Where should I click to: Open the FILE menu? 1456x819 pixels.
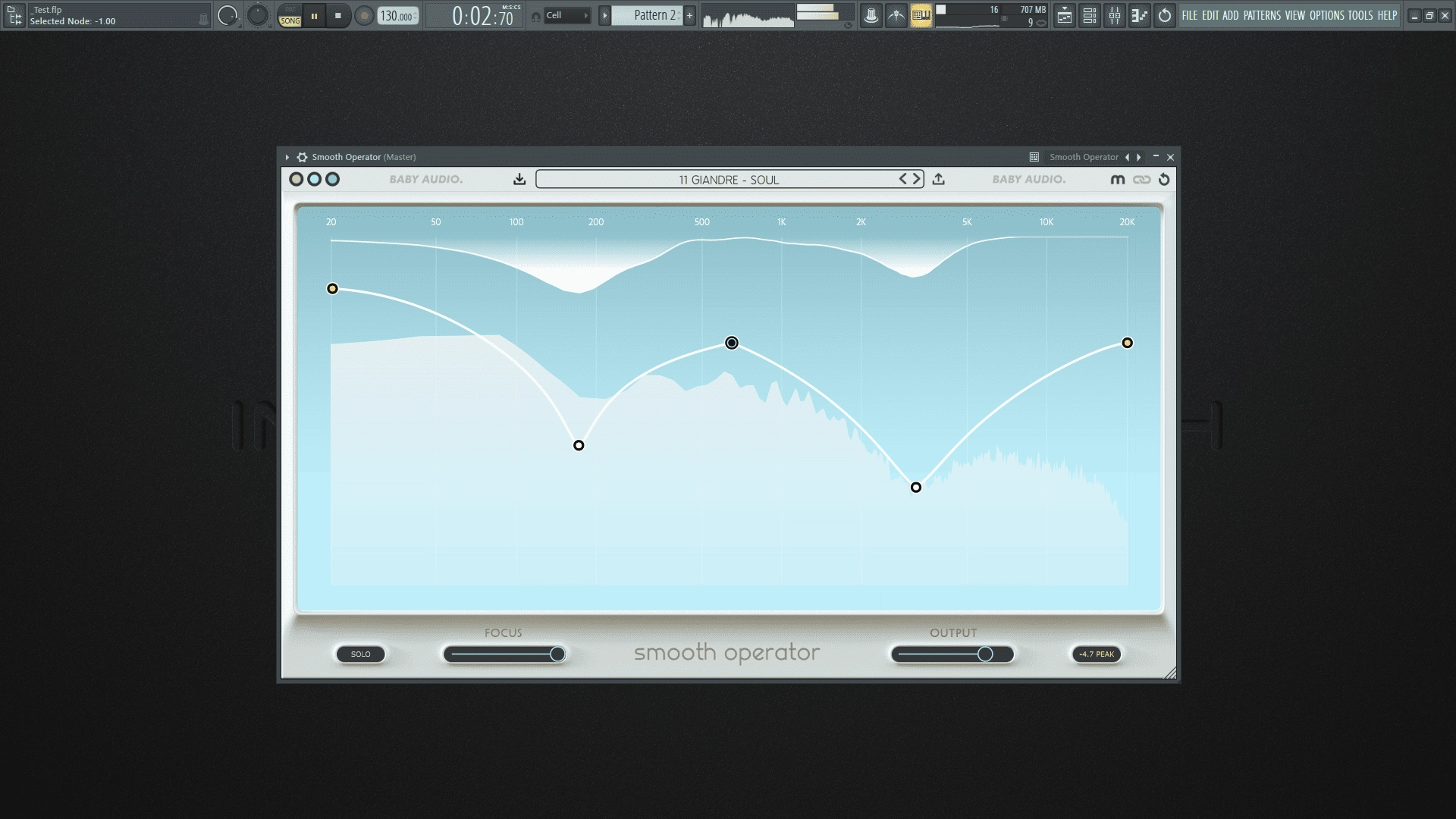(x=1189, y=15)
